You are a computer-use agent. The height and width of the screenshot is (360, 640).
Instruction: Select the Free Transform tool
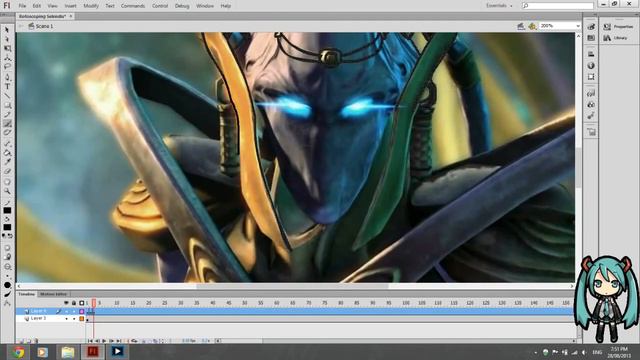7,48
